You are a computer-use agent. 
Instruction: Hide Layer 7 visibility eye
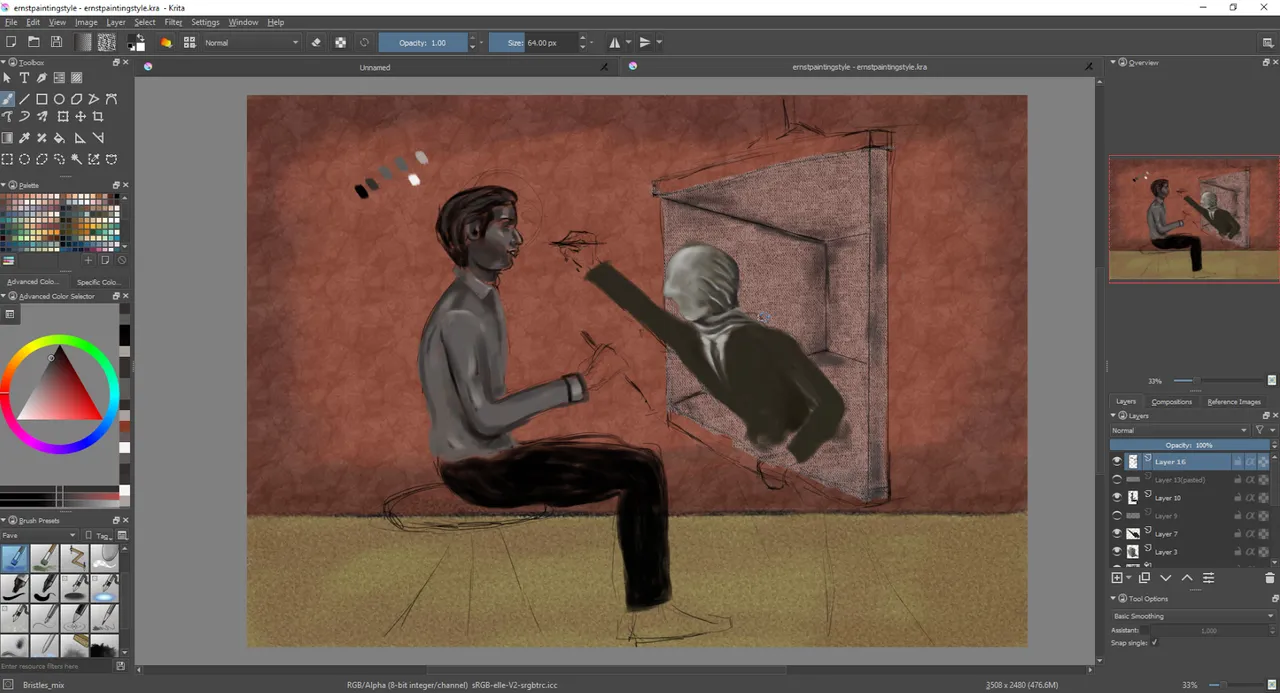tap(1117, 533)
